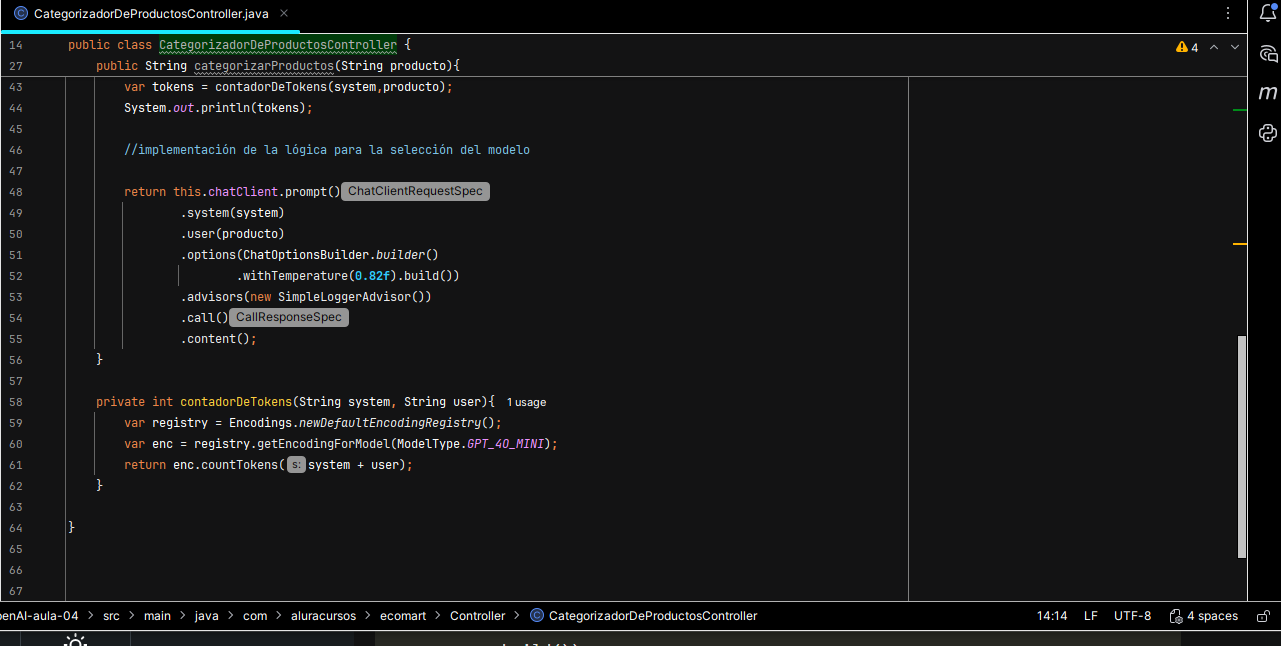This screenshot has width=1281, height=646.
Task: Click the yellow warning indicator showing 4 problems
Action: 1187,47
